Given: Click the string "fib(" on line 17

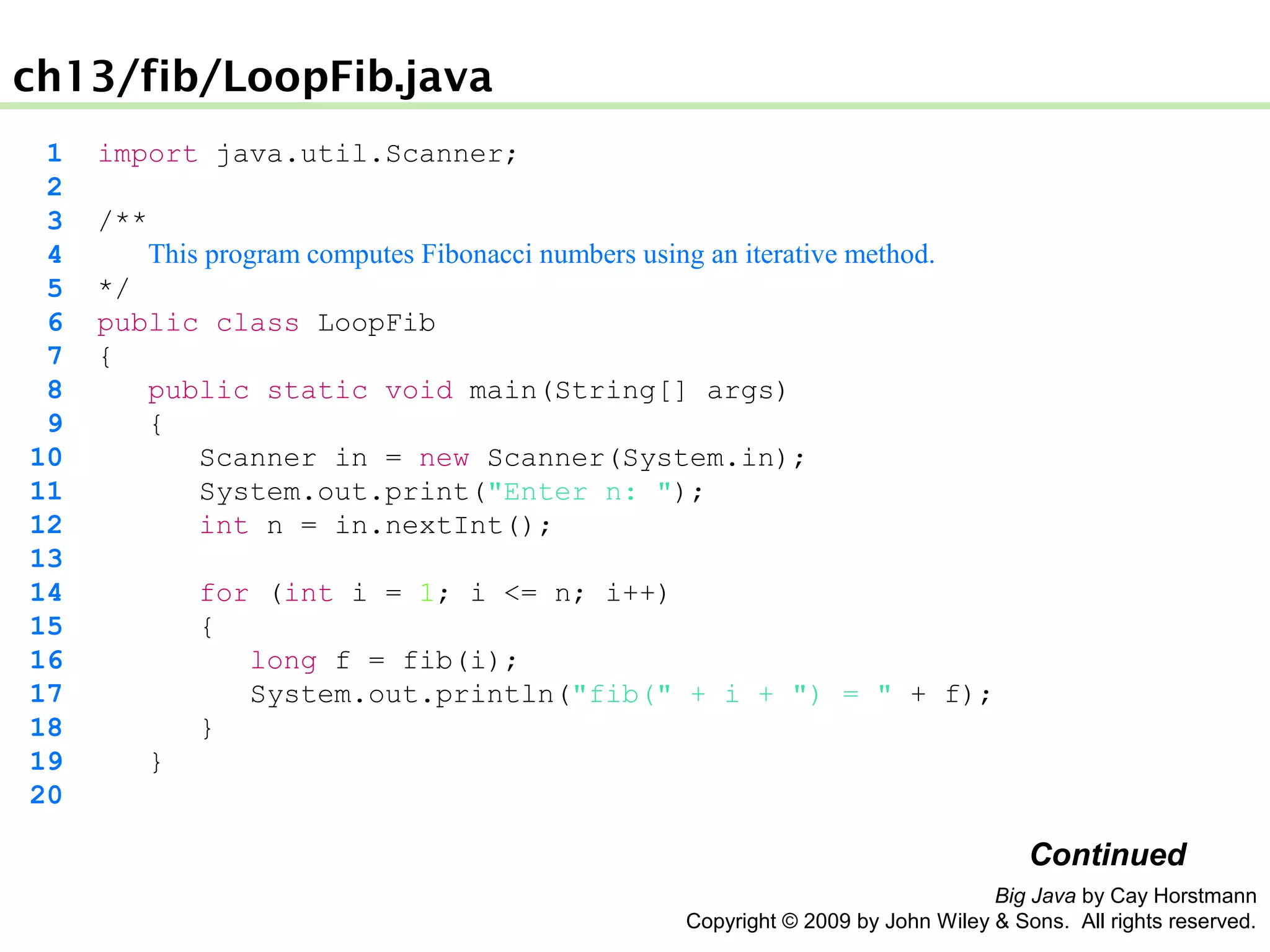Looking at the screenshot, I should click(x=622, y=694).
